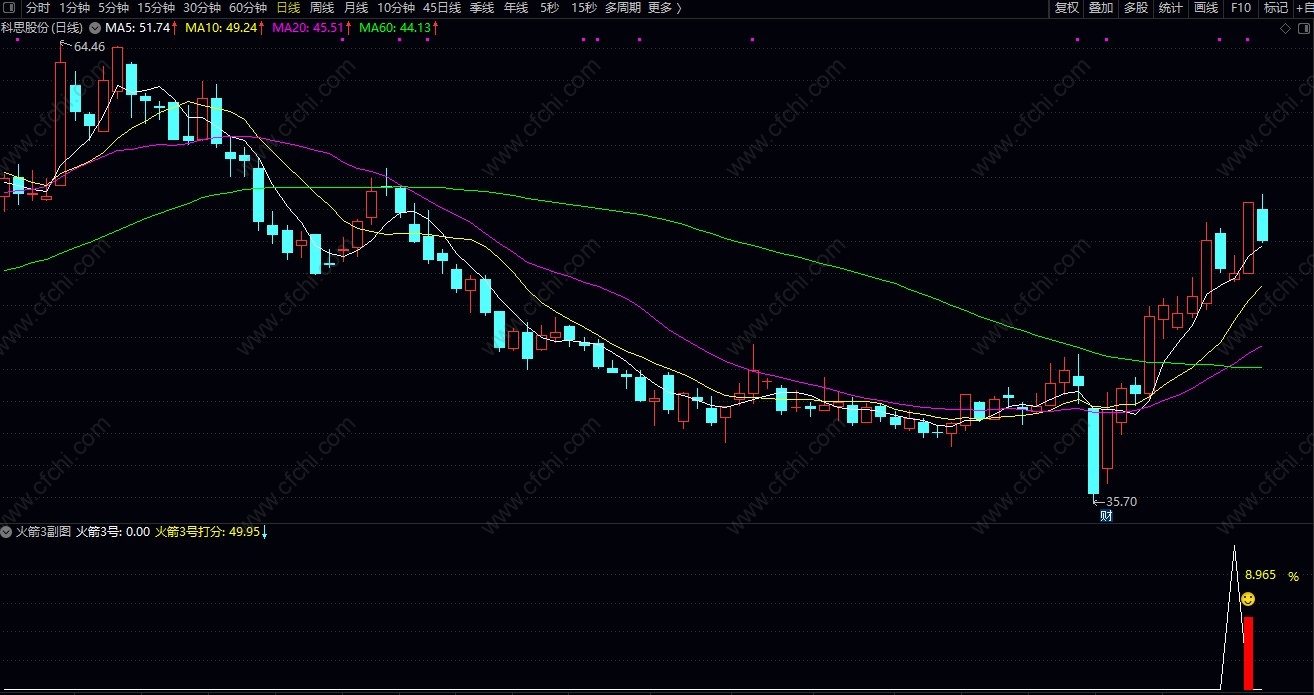The height and width of the screenshot is (695, 1314).
Task: Click the 64.46 high price marker
Action: click(88, 47)
